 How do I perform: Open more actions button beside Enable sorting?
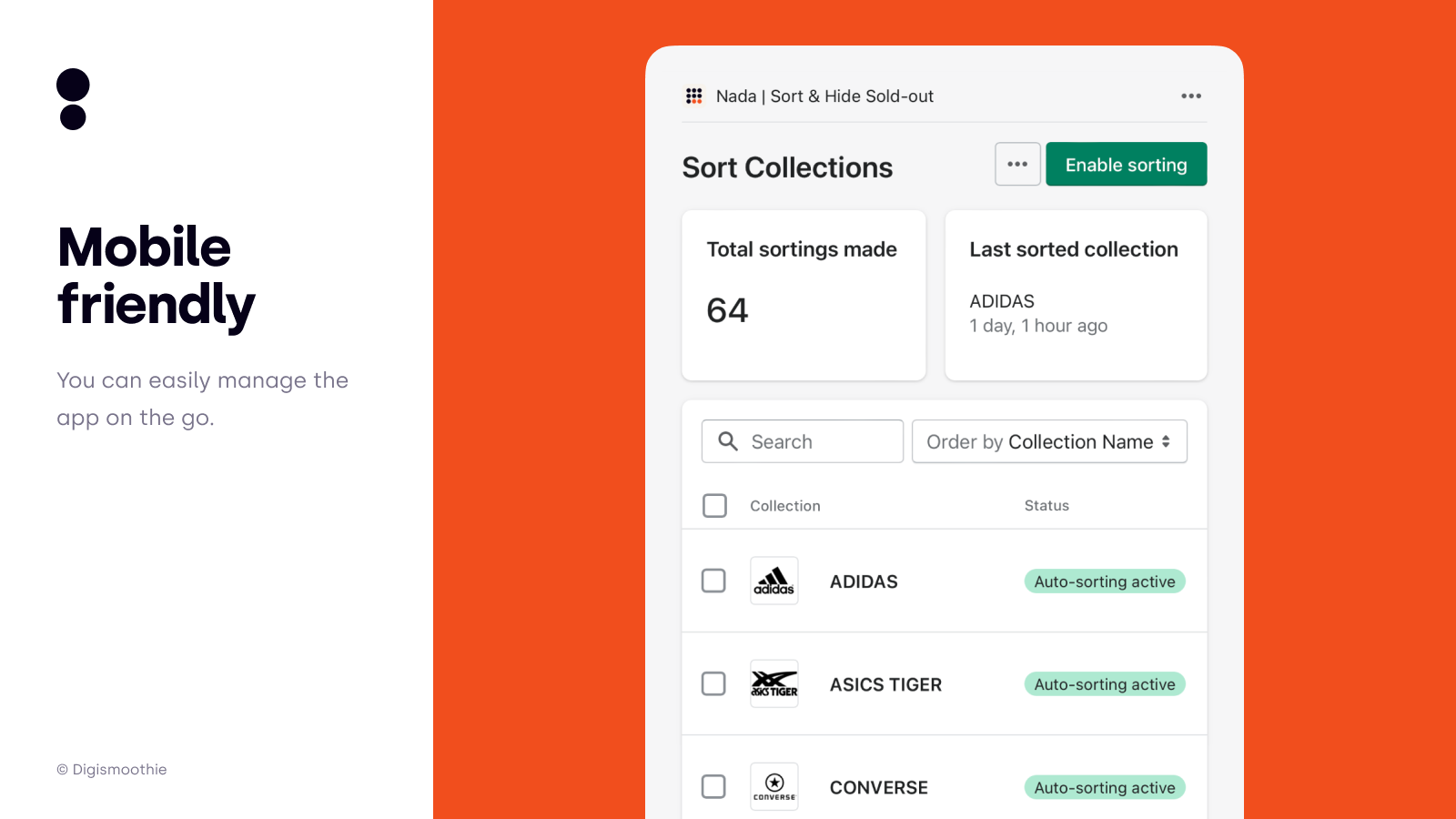[x=1017, y=164]
